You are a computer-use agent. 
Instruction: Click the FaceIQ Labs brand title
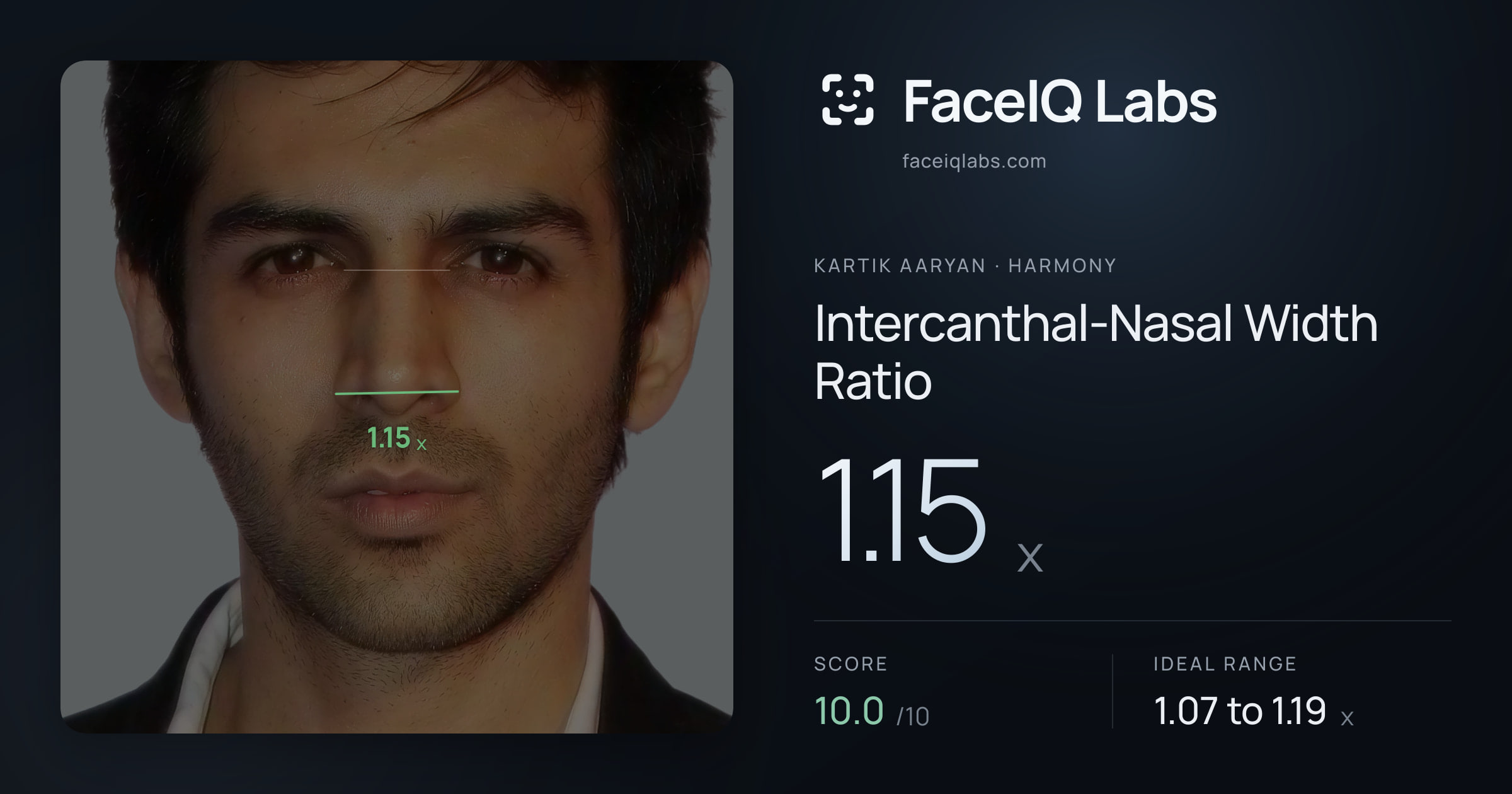click(x=1060, y=101)
